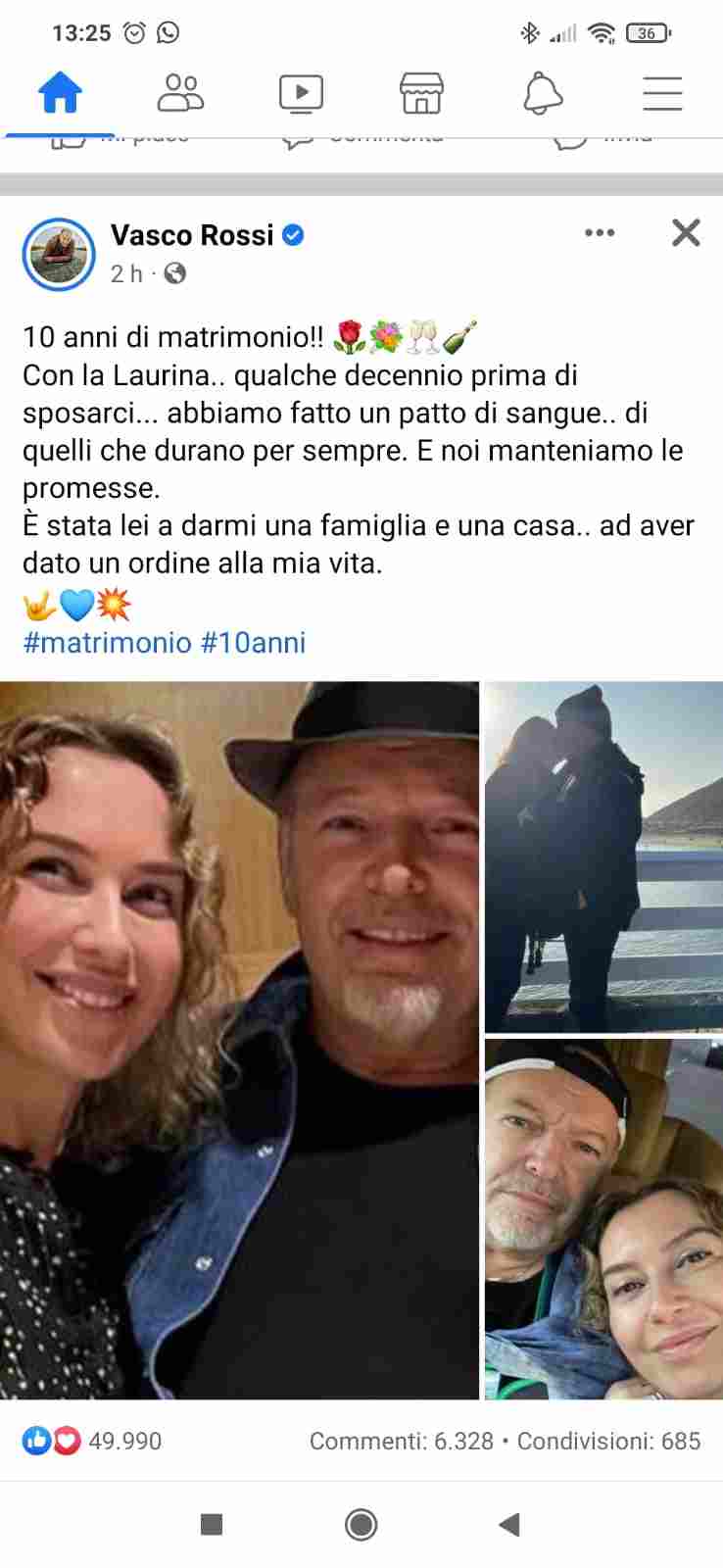Tap the Android back navigation button
This screenshot has height=1568, width=723.
point(509,1524)
